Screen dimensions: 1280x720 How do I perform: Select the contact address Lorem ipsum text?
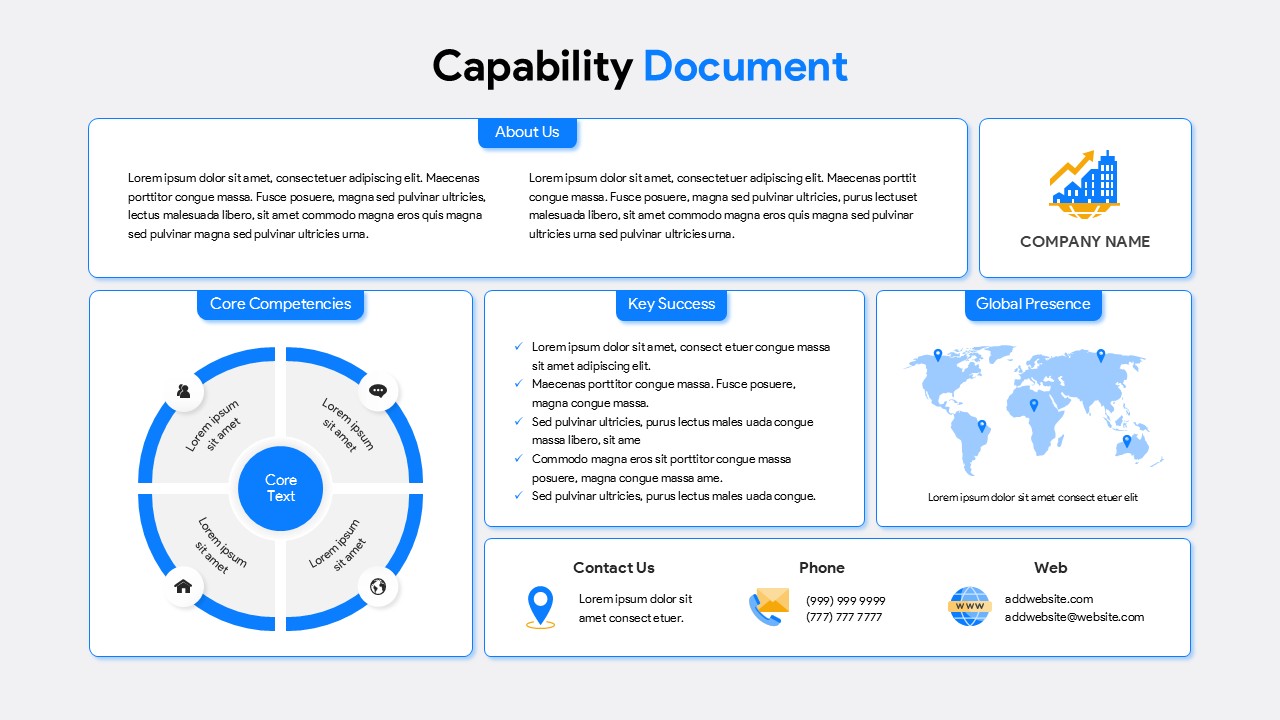[636, 608]
